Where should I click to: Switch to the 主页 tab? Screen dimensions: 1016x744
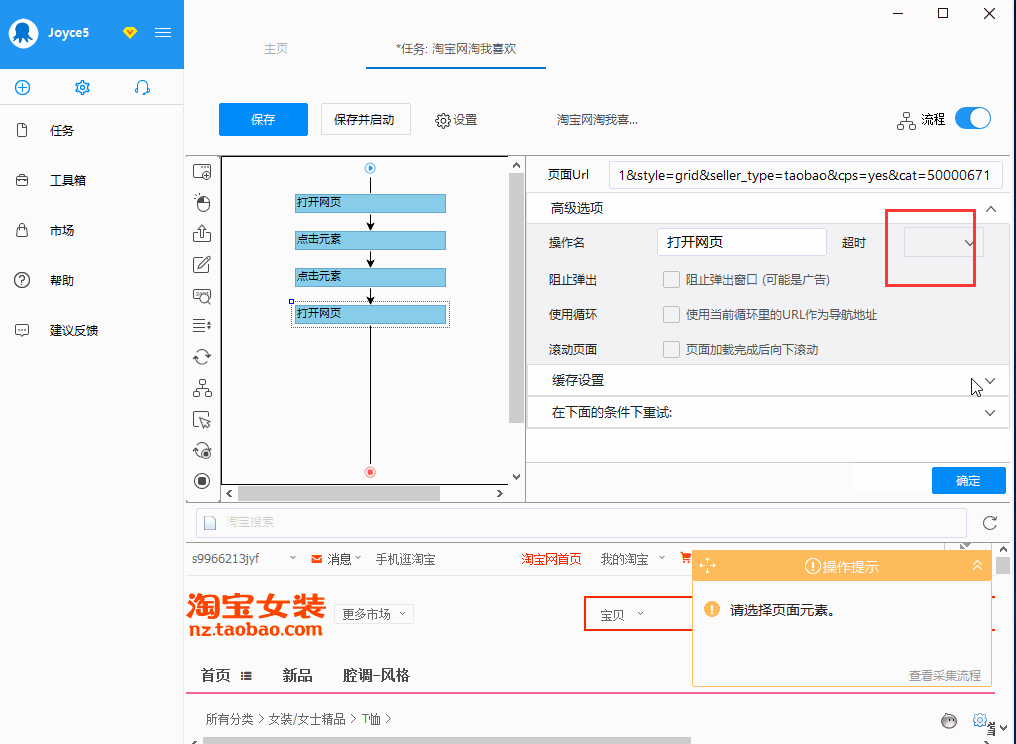coord(276,49)
